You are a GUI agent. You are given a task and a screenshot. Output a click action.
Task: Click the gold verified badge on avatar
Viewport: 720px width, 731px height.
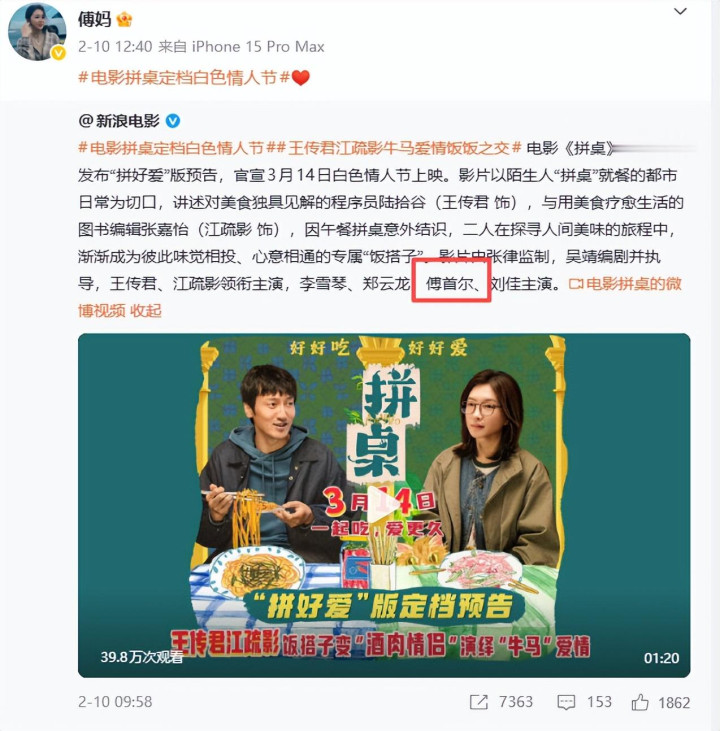(x=58, y=53)
